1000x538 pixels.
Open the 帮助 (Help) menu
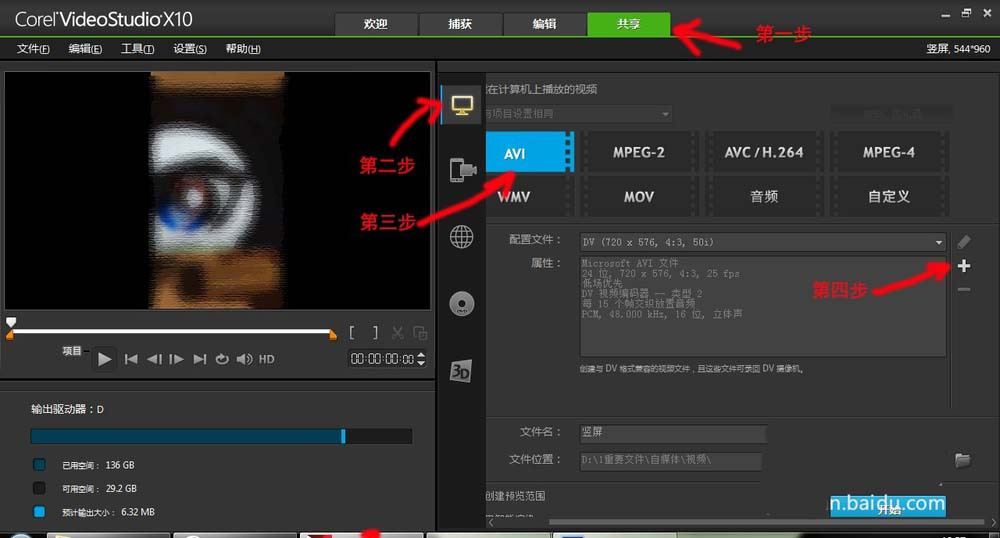[243, 48]
